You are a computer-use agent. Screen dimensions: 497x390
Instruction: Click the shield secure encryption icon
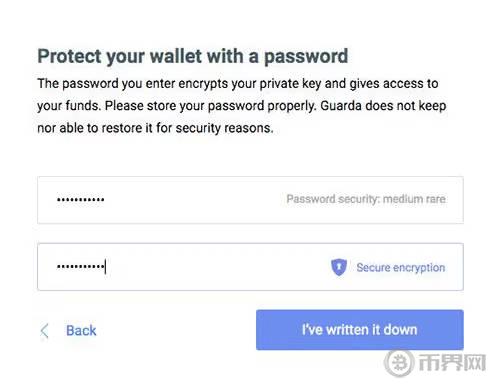[x=339, y=267]
